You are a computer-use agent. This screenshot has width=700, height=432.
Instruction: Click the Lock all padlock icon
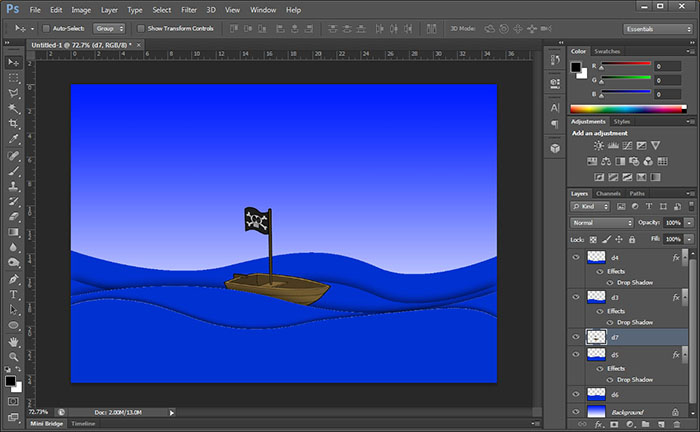631,240
